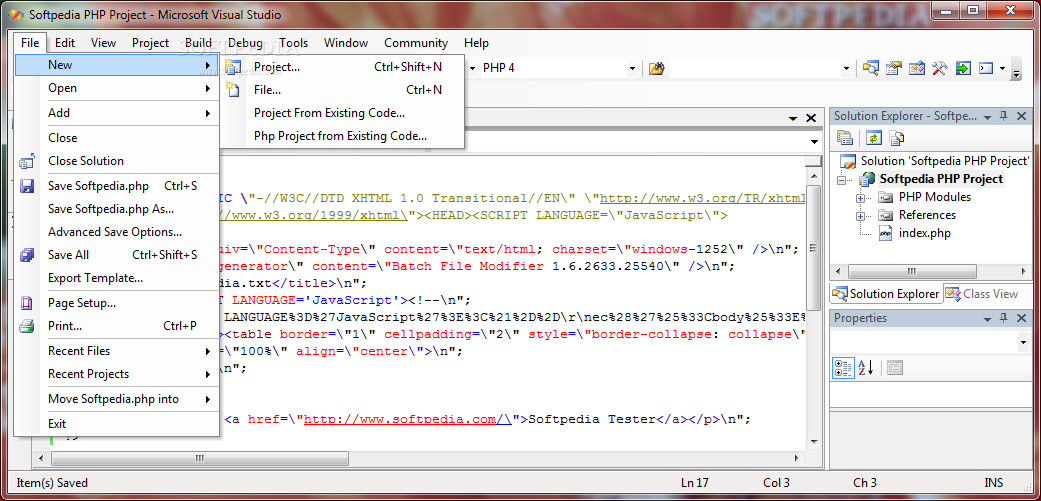Click the Refresh icon in Solution Explorer
The width and height of the screenshot is (1041, 501).
click(x=874, y=138)
